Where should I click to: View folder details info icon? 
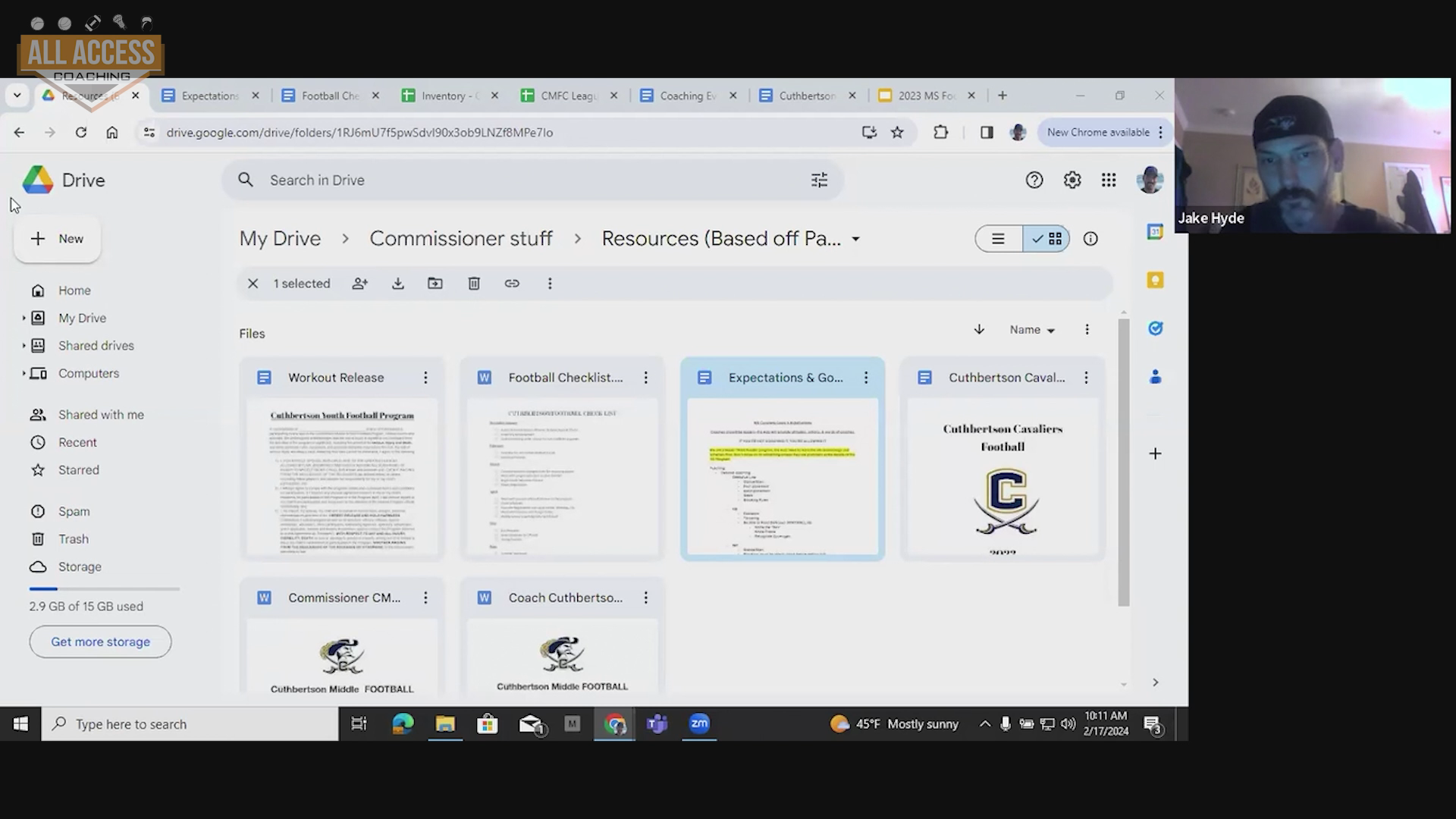tap(1090, 239)
